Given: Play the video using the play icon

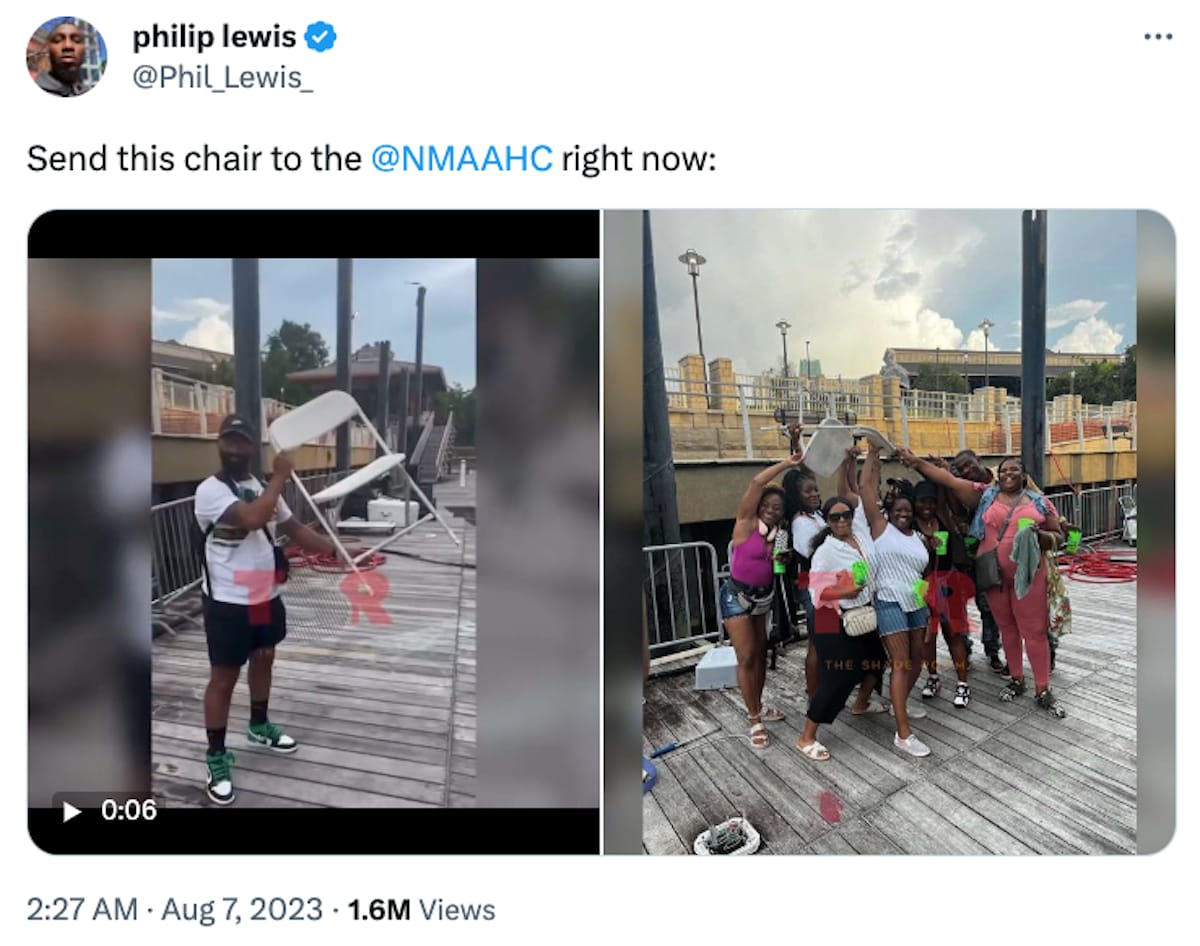Looking at the screenshot, I should (72, 810).
